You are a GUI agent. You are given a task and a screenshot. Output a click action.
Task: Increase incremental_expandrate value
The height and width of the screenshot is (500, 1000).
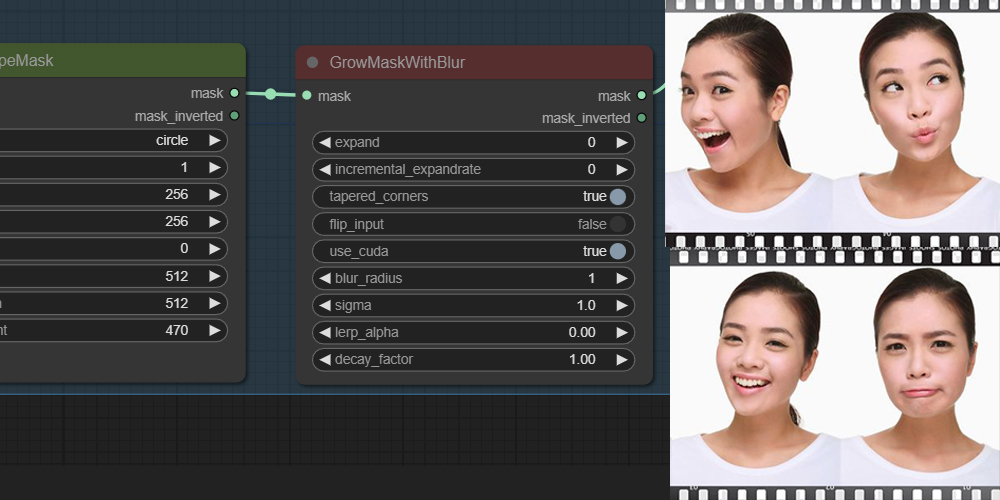pos(622,170)
